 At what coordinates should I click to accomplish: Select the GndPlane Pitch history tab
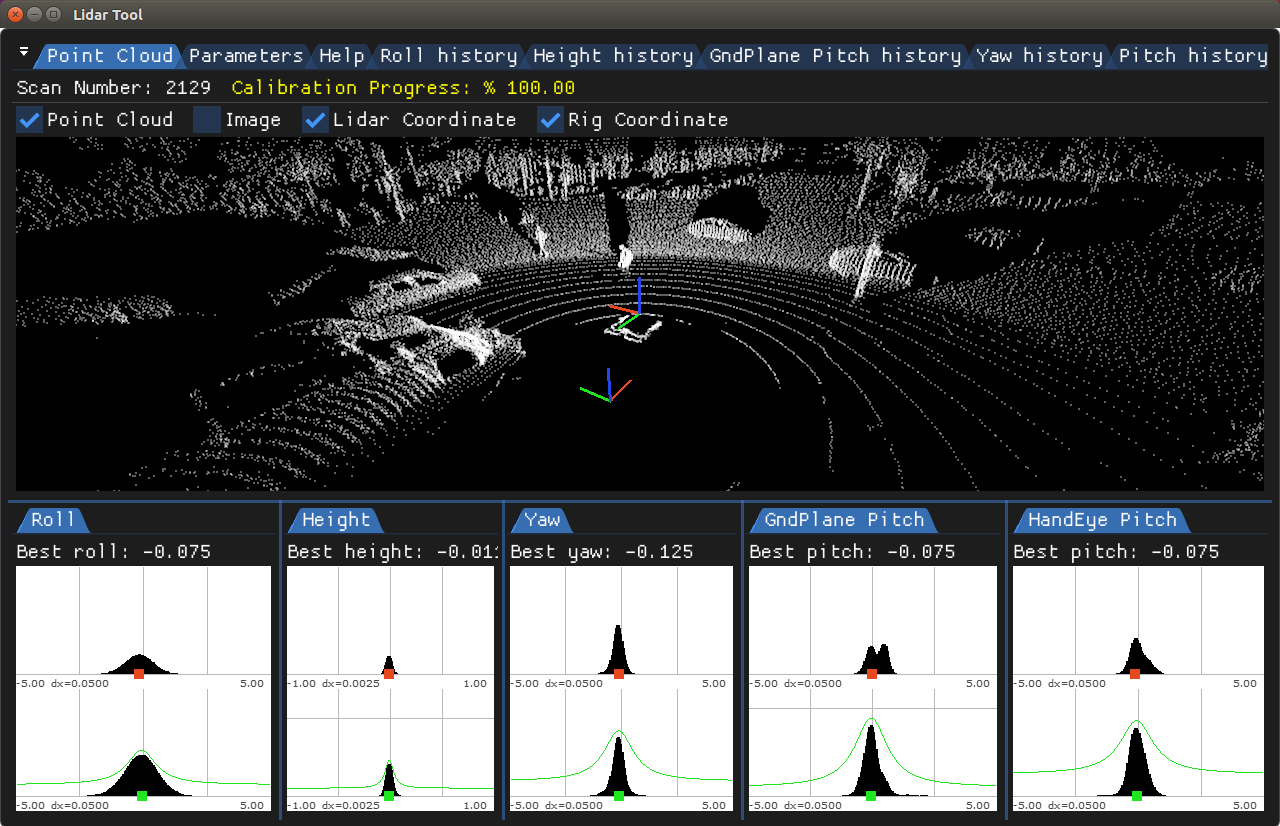(834, 56)
